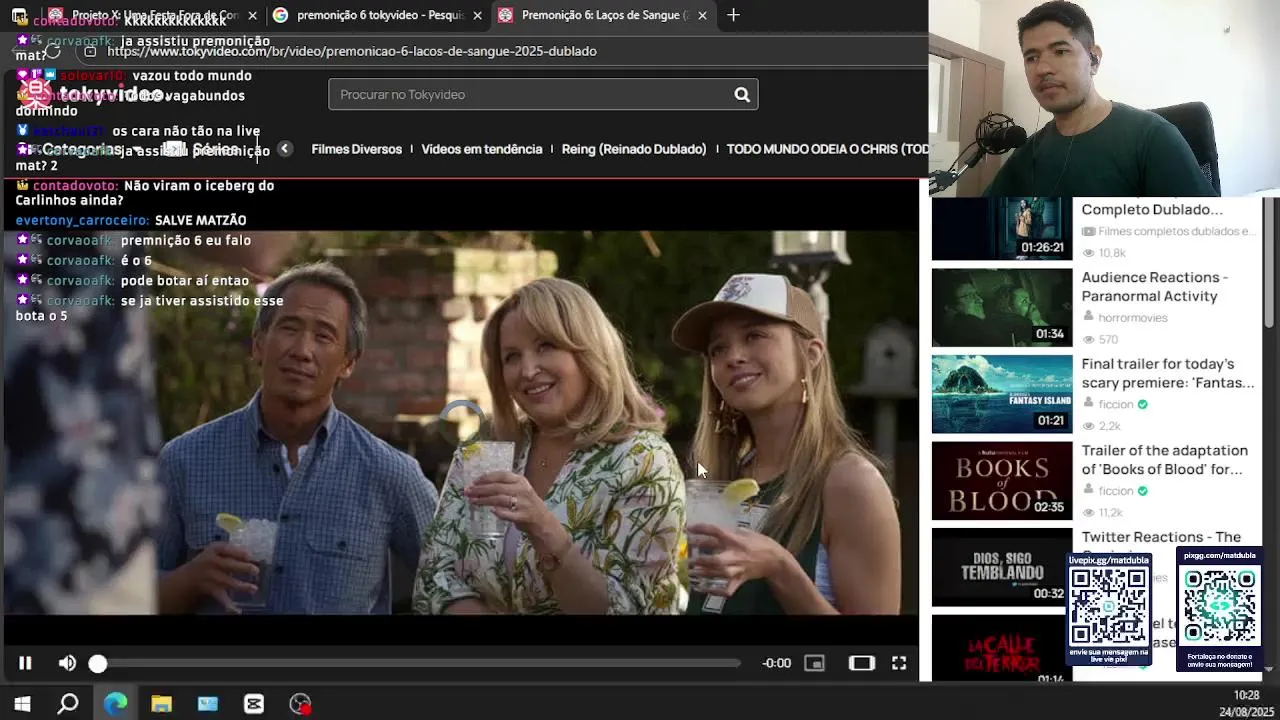Open the 'Dios, sigo temblando' thumbnail
The width and height of the screenshot is (1280, 720).
(x=1001, y=567)
